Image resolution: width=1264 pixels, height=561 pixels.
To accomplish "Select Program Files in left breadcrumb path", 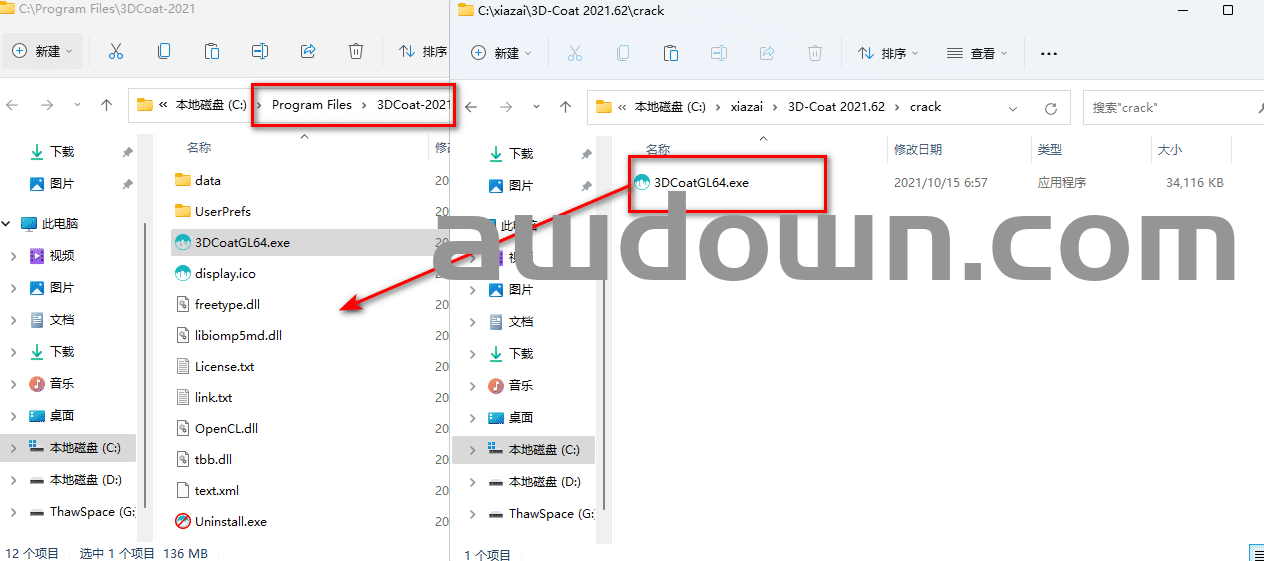I will tap(312, 105).
